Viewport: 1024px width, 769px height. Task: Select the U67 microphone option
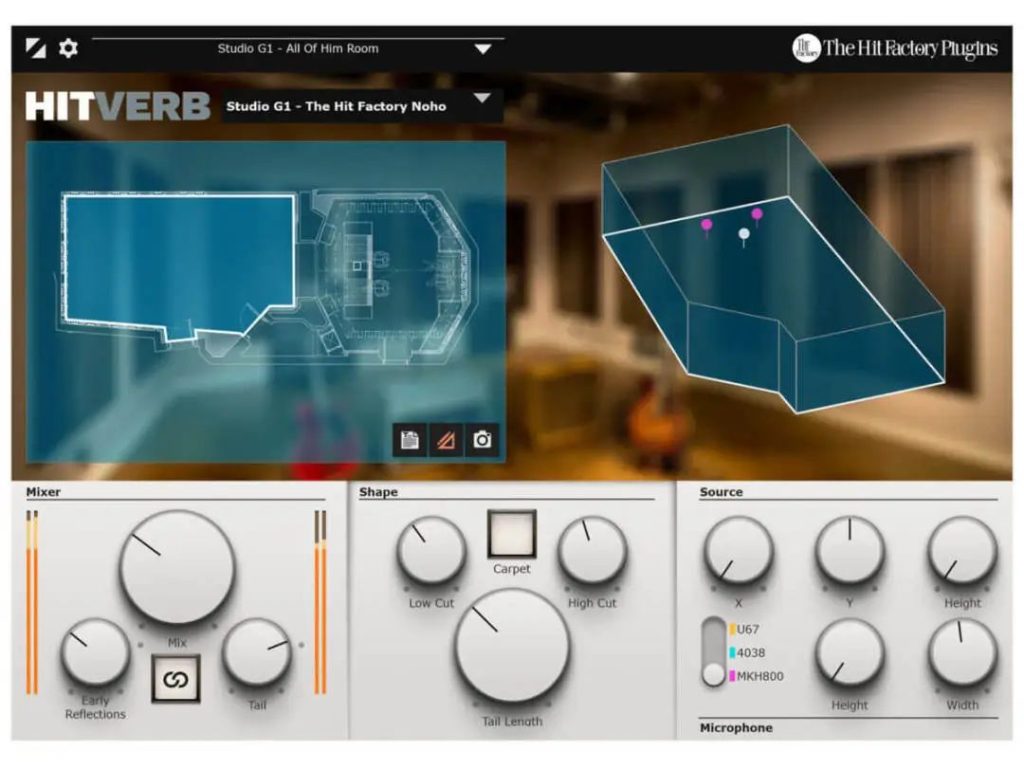pyautogui.click(x=749, y=630)
